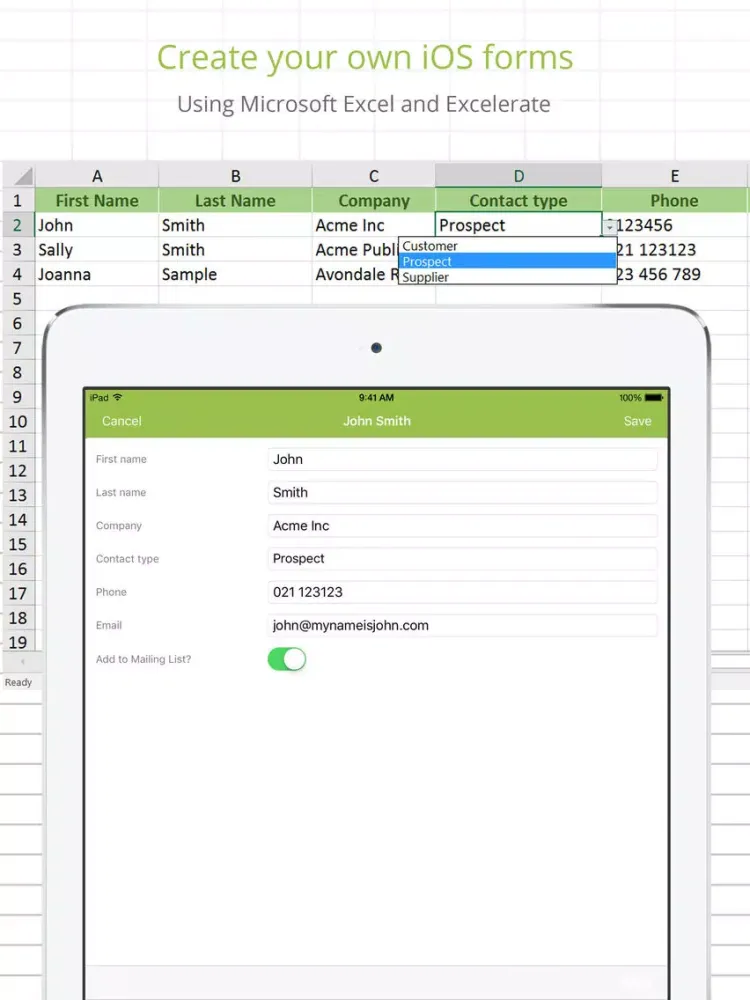
Task: Tap Save in the form header
Action: pyautogui.click(x=637, y=421)
